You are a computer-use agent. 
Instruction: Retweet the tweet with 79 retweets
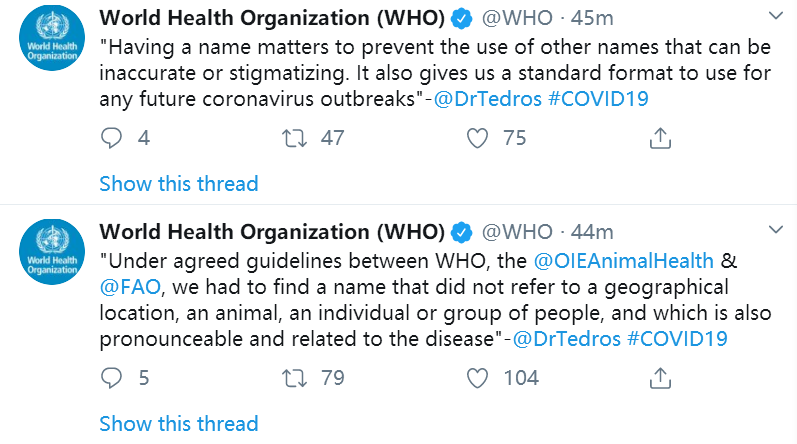coord(293,377)
